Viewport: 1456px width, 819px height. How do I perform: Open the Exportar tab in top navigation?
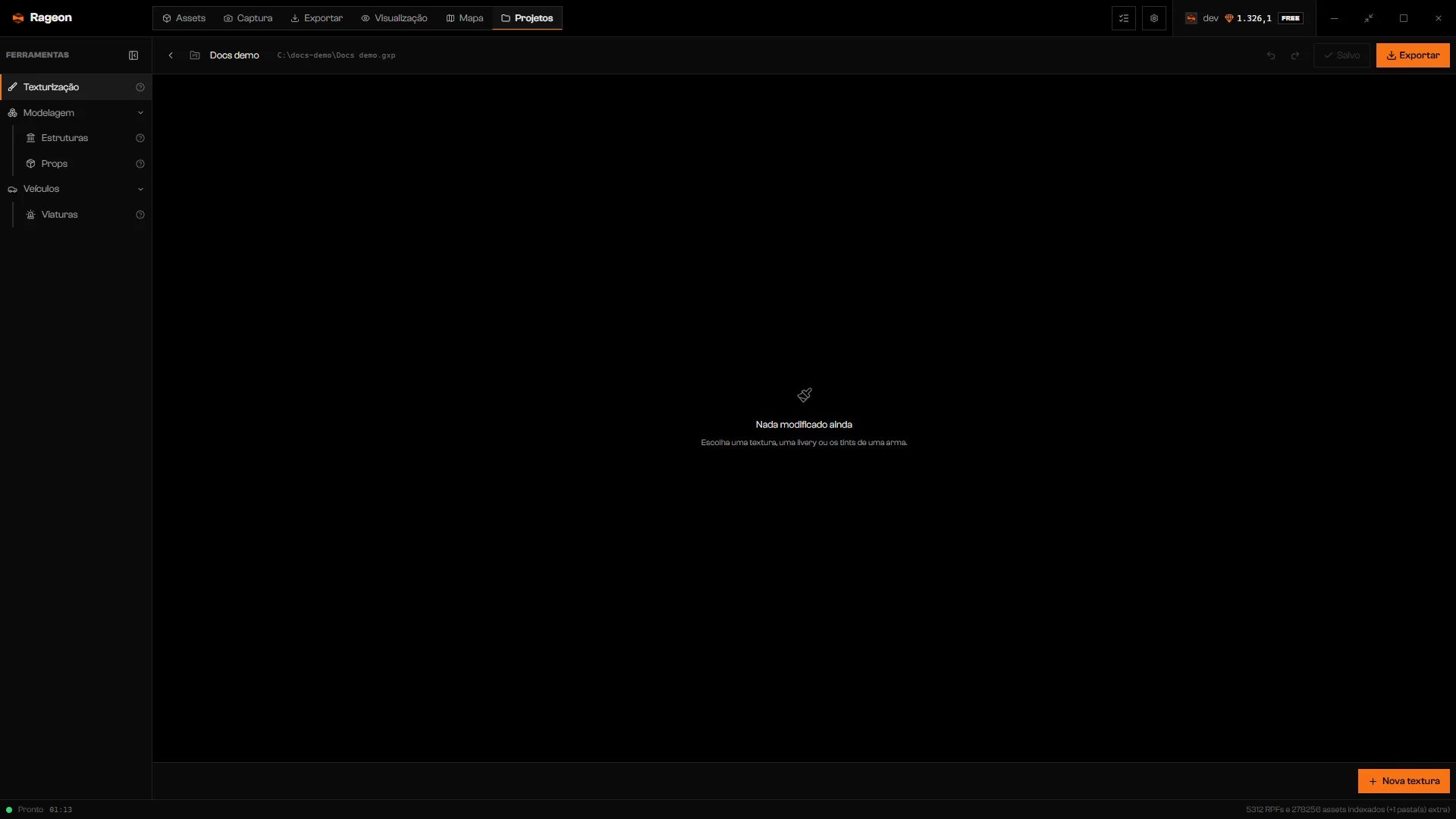point(317,18)
